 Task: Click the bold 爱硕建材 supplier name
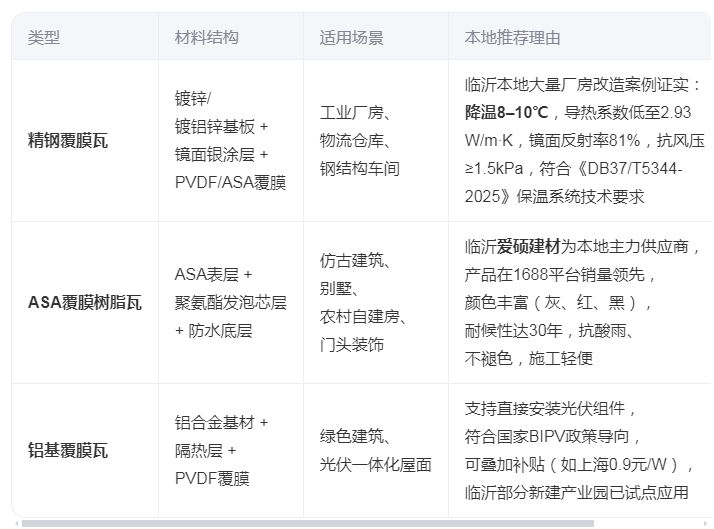click(528, 247)
